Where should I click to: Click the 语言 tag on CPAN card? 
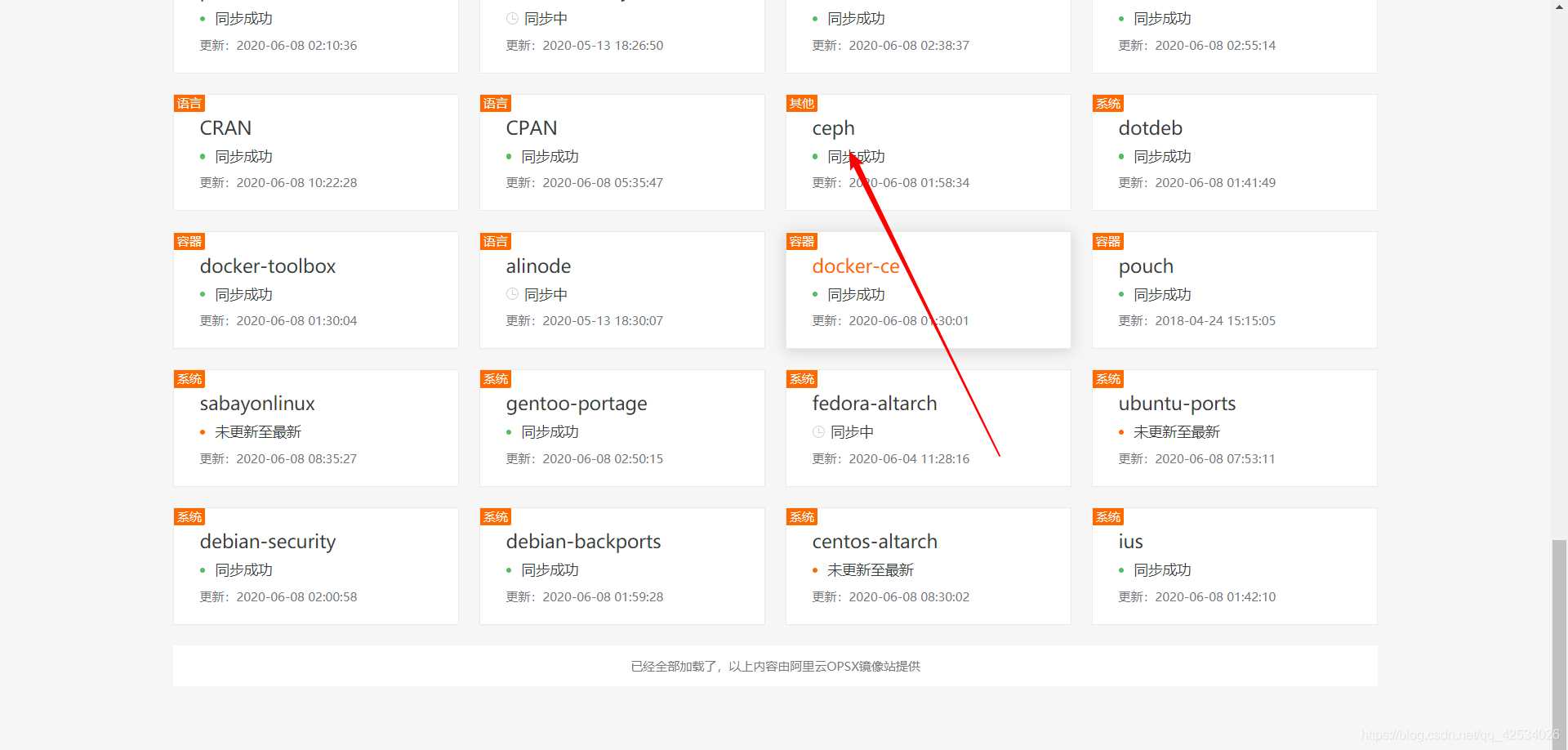[x=496, y=104]
